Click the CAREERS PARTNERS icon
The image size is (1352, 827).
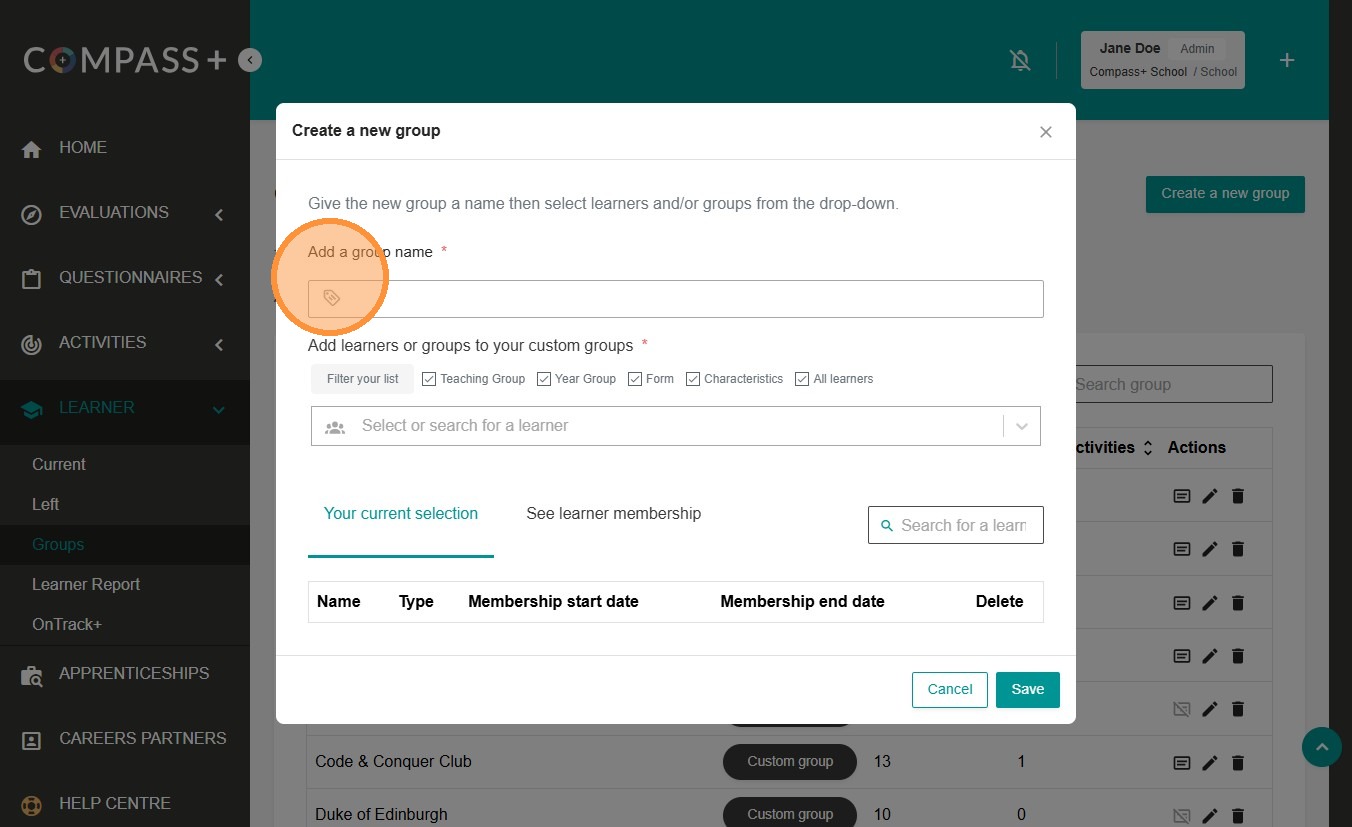31,740
